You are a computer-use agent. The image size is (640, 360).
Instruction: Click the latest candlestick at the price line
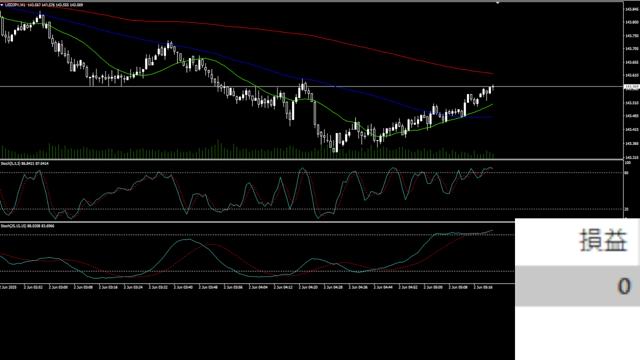pyautogui.click(x=493, y=87)
